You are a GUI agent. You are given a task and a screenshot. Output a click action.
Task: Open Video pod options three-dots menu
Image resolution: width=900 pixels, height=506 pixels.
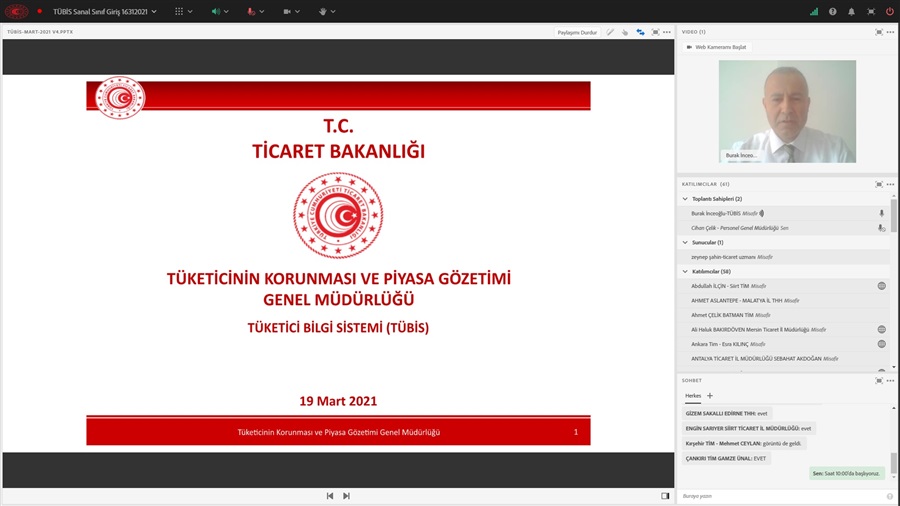[890, 32]
